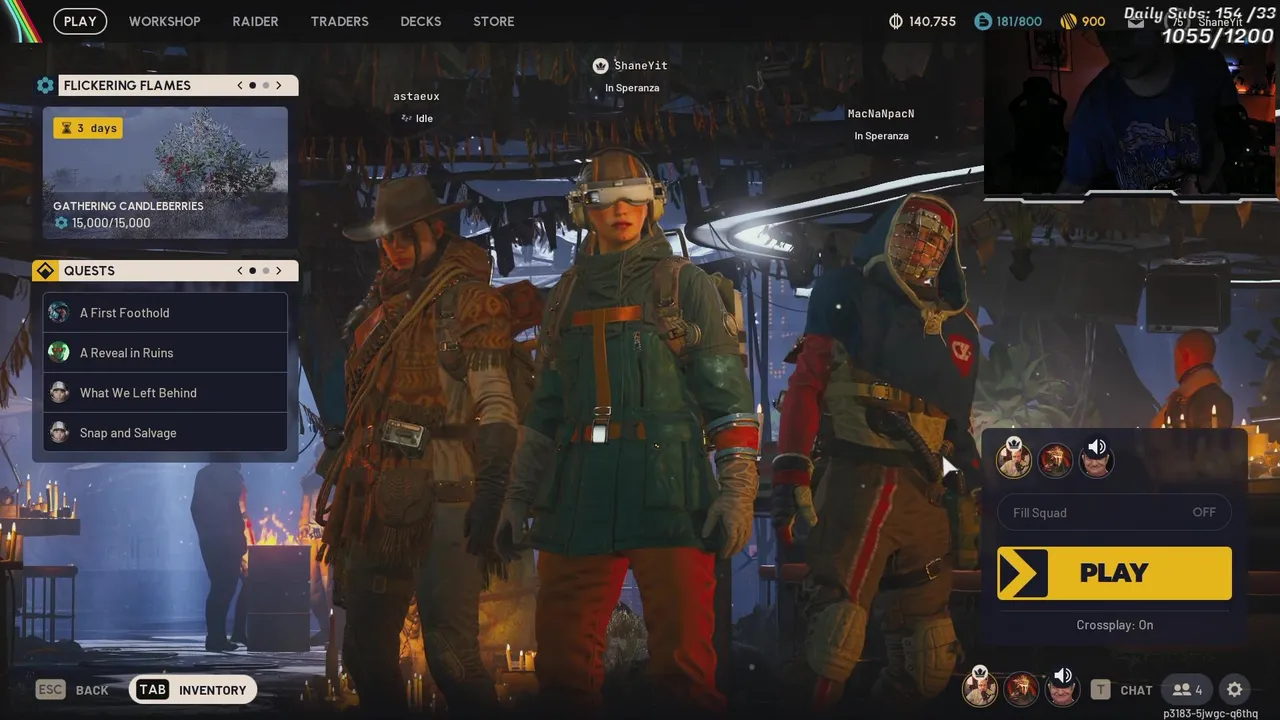Go to next Quests page
Viewport: 1280px width, 720px height.
(x=279, y=271)
